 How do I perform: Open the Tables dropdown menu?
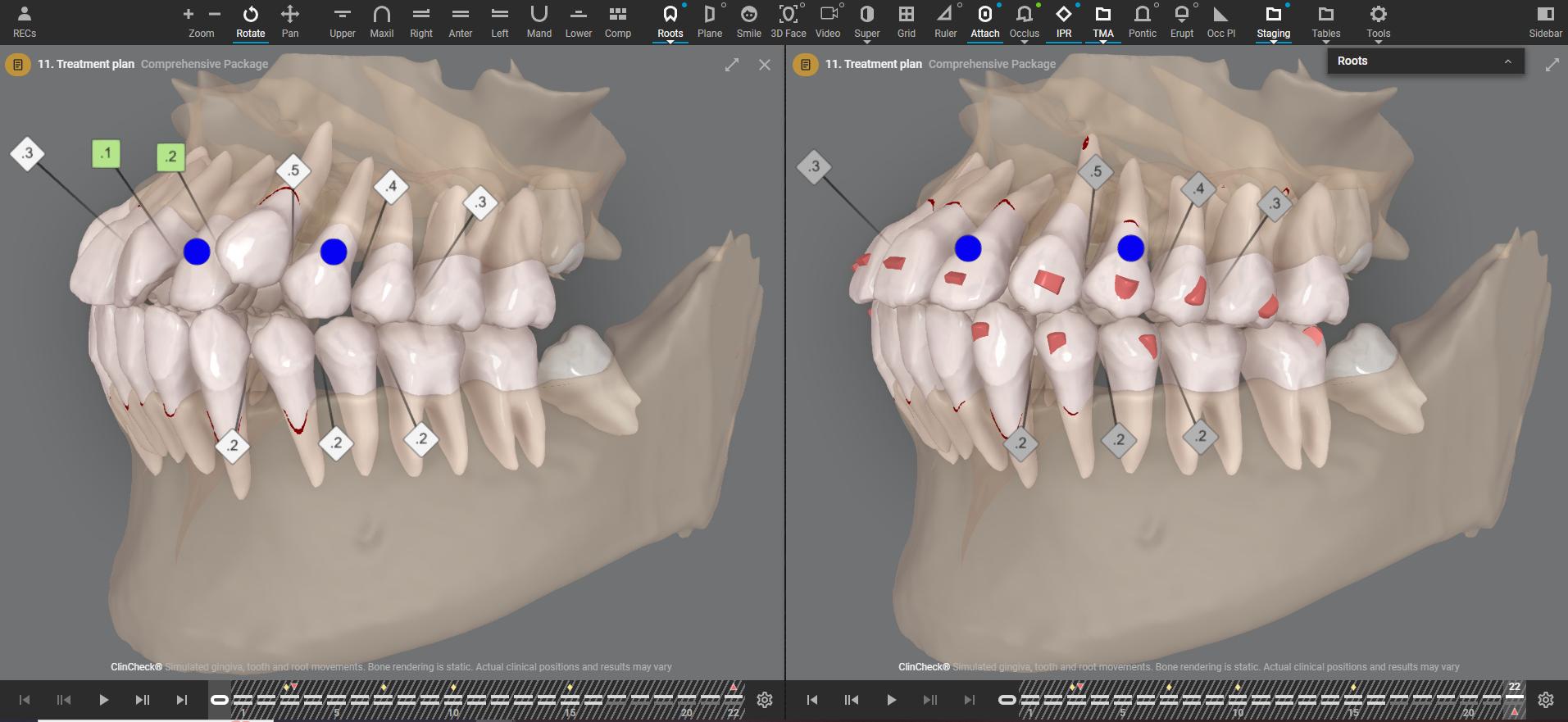pos(1326,22)
